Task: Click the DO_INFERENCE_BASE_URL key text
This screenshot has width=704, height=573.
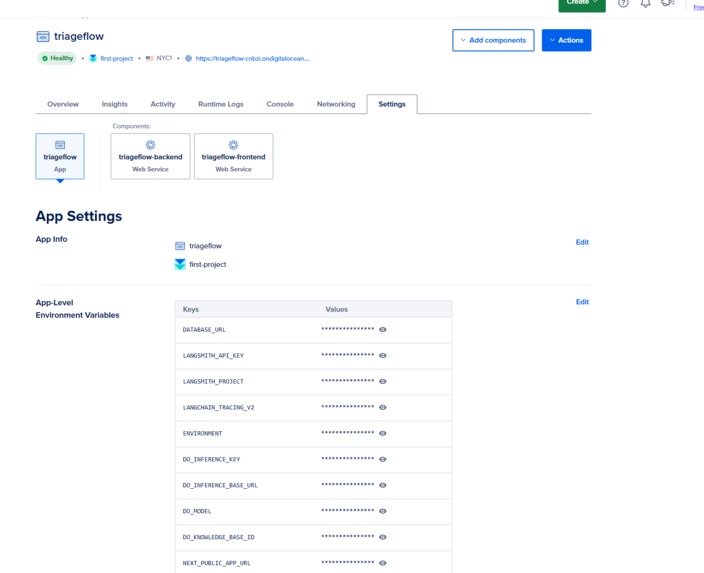Action: pyautogui.click(x=220, y=485)
